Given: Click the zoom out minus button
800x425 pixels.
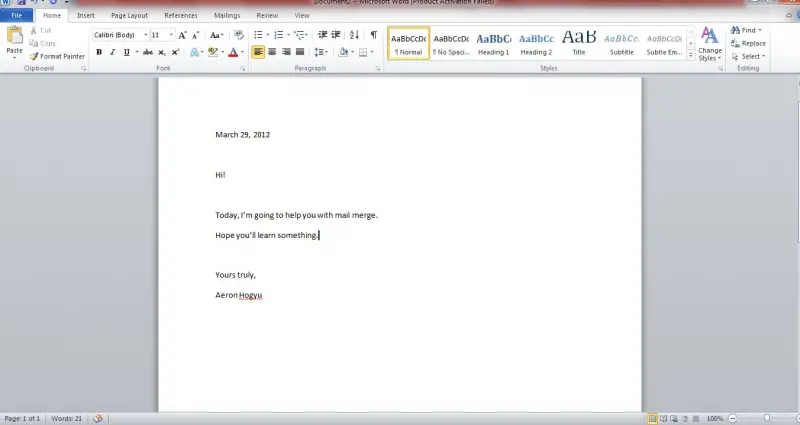Looking at the screenshot, I should point(732,418).
